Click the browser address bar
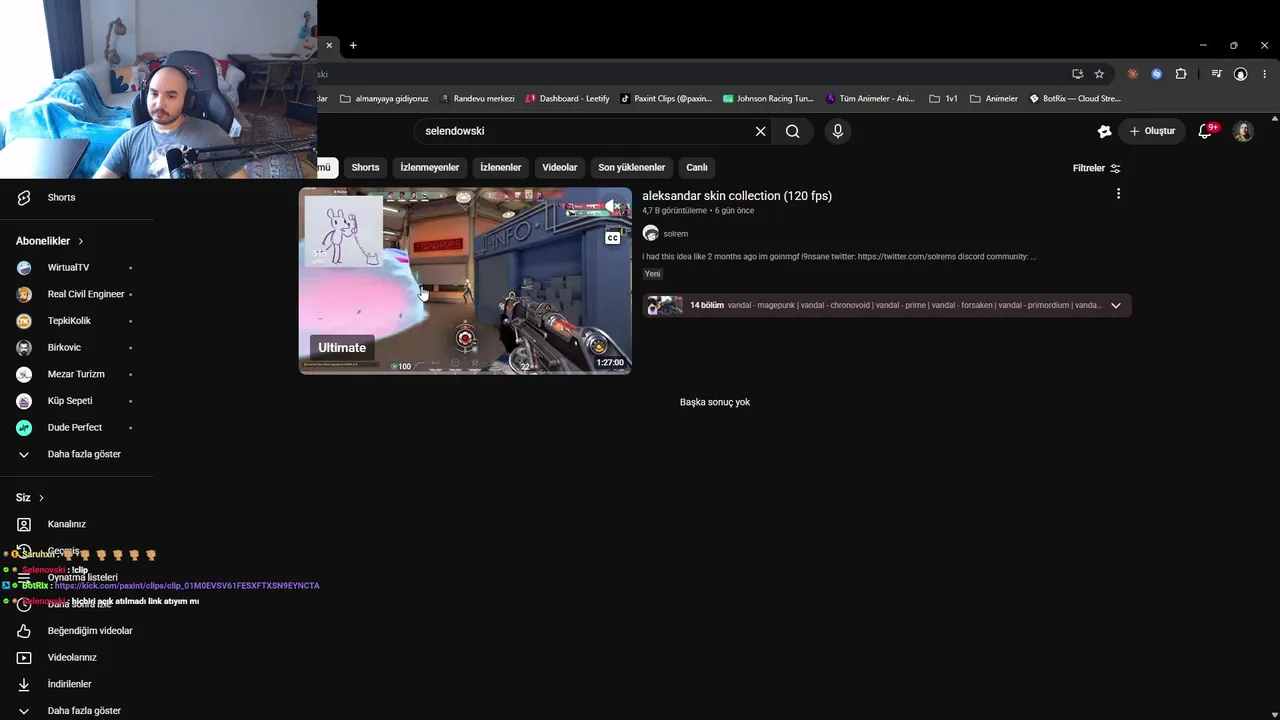This screenshot has height=720, width=1280. (690, 74)
